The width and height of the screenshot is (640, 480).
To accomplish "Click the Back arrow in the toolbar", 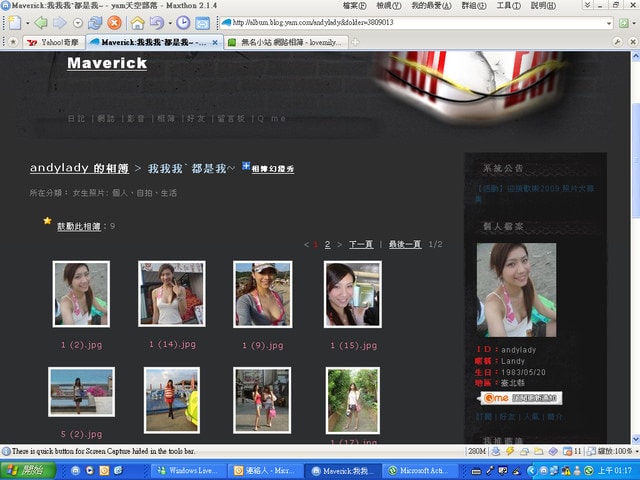I will tap(41, 23).
